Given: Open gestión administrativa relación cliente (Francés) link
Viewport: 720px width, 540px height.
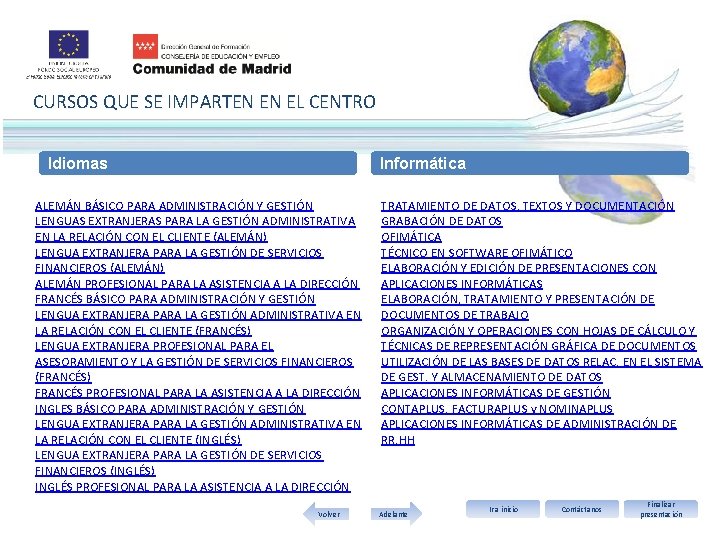Looking at the screenshot, I should click(x=198, y=323).
